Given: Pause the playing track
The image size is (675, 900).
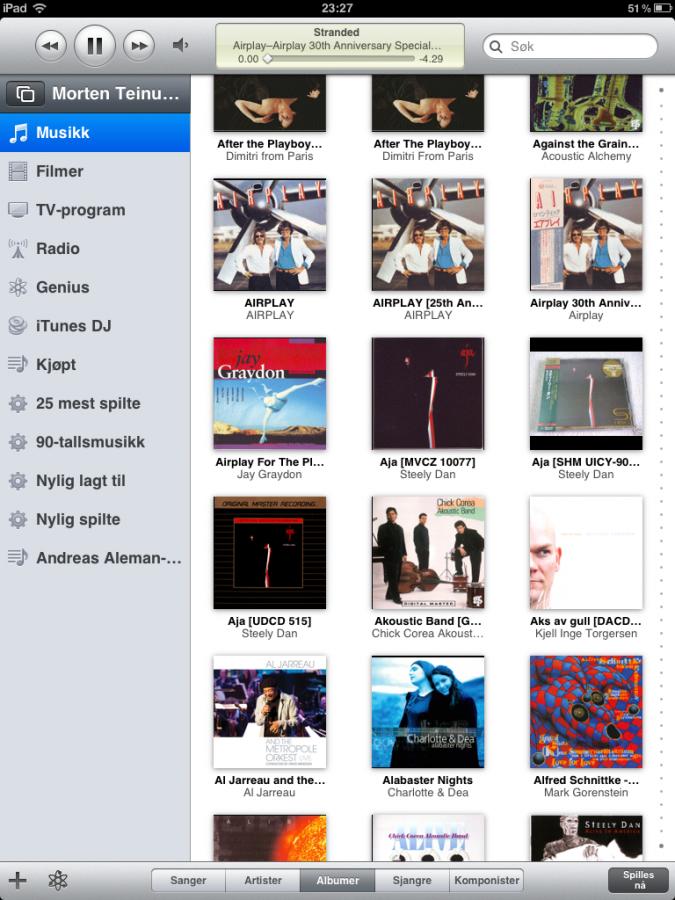Looking at the screenshot, I should [95, 45].
